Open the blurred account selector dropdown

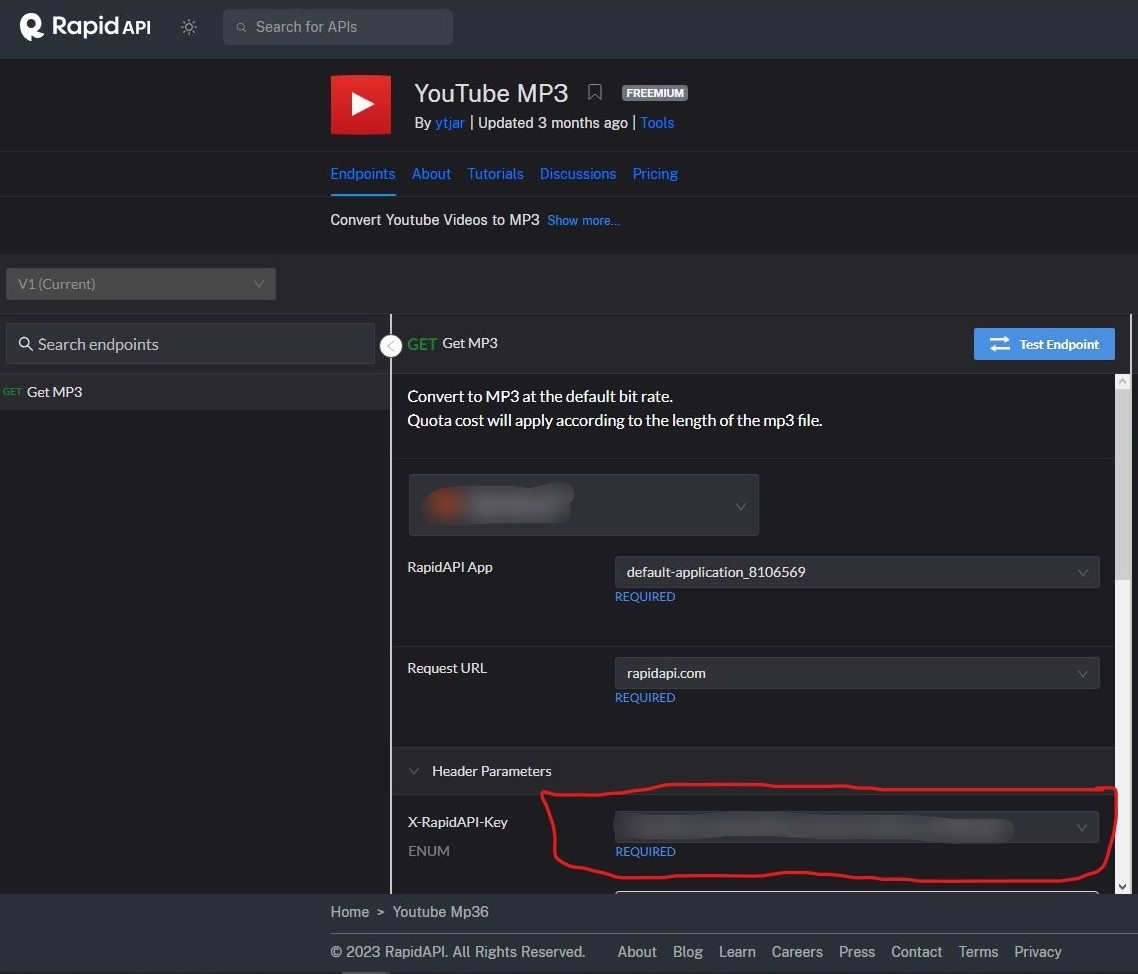584,505
